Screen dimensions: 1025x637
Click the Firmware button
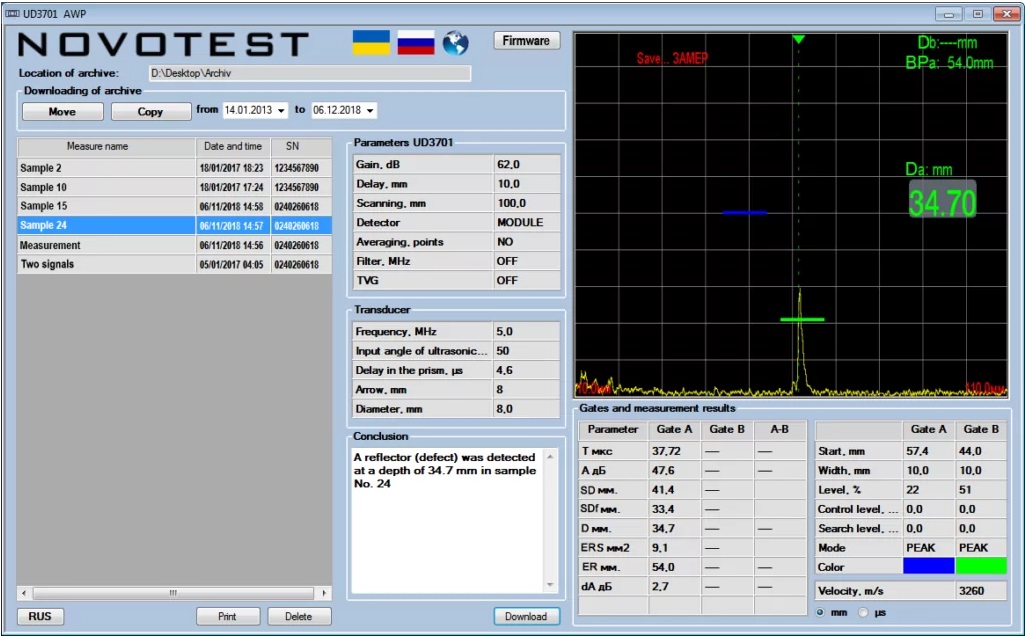click(526, 41)
